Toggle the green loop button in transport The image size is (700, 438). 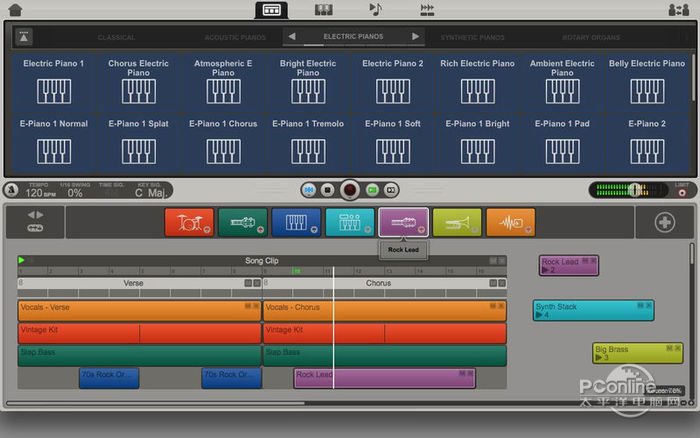pos(372,189)
